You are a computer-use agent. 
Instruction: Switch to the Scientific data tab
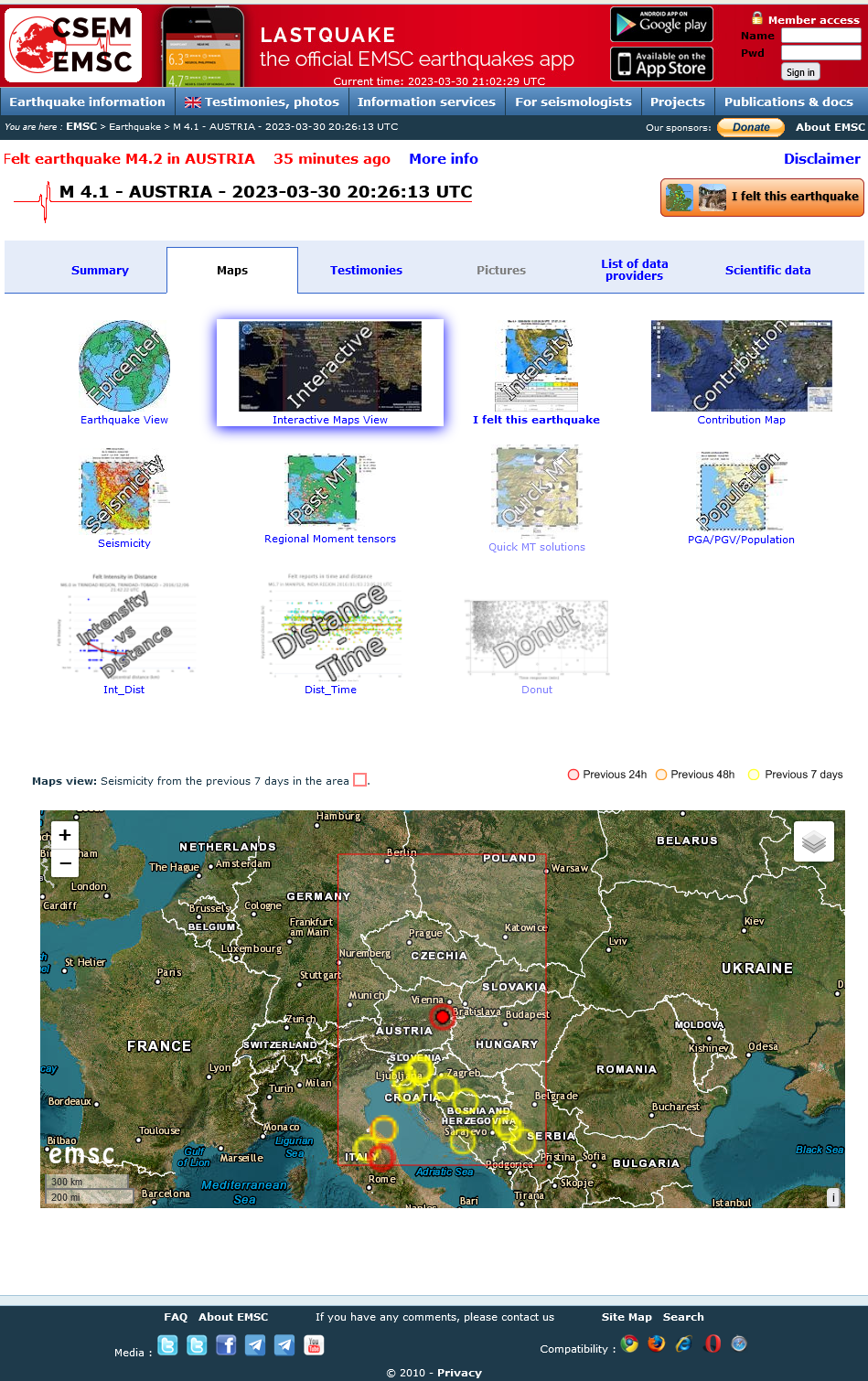coord(768,271)
